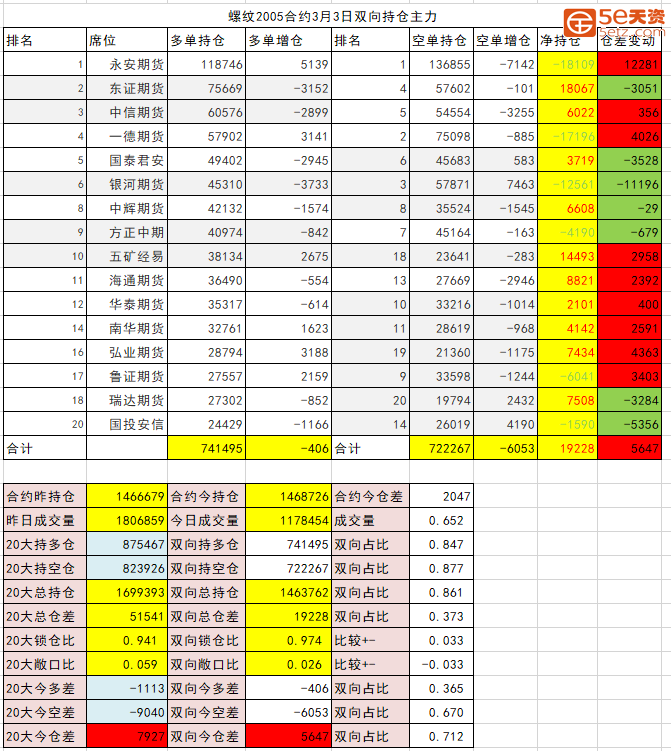671x751 pixels.
Task: Select long change value 5139
Action: (288, 64)
